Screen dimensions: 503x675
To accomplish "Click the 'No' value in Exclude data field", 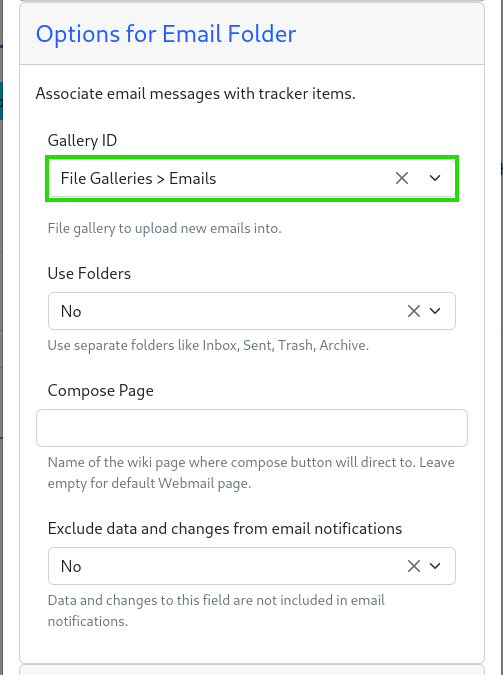I will point(71,566).
